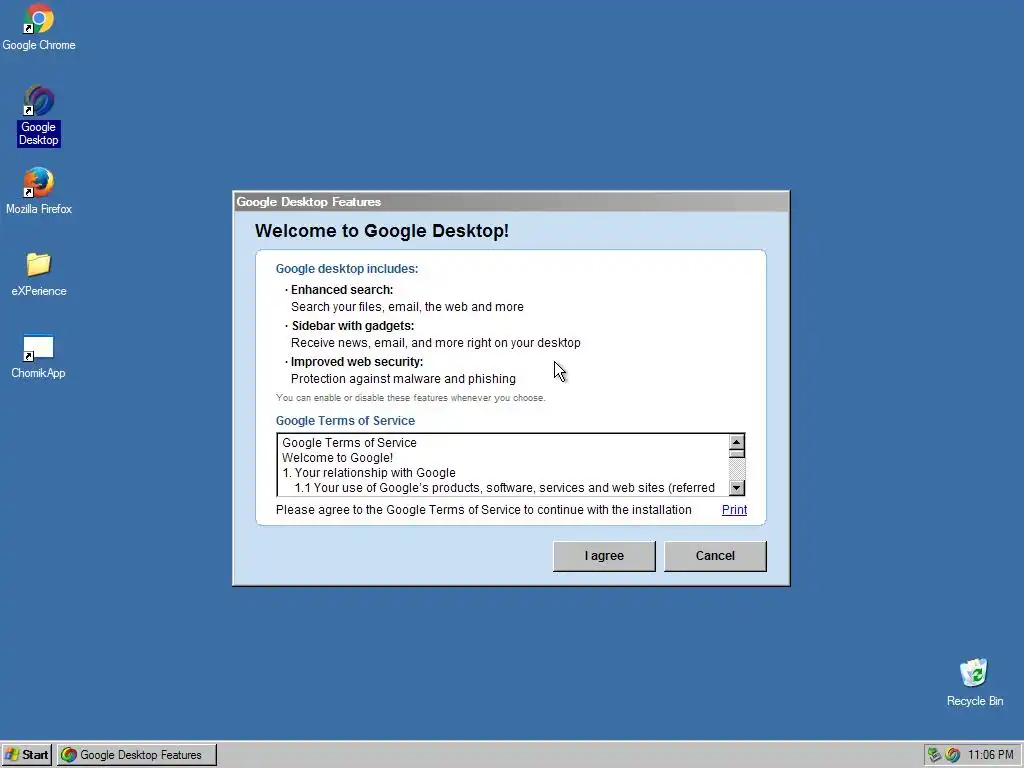Image resolution: width=1024 pixels, height=768 pixels.
Task: Click 'You can enable or disable these features' note
Action: pos(410,398)
